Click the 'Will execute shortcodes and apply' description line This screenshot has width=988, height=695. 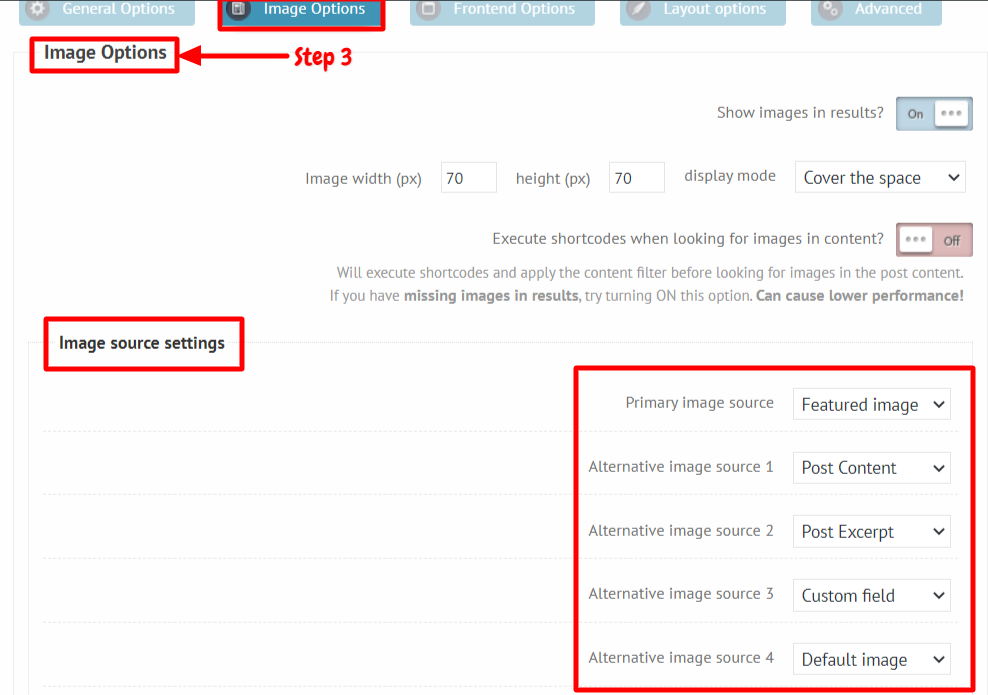pos(650,273)
